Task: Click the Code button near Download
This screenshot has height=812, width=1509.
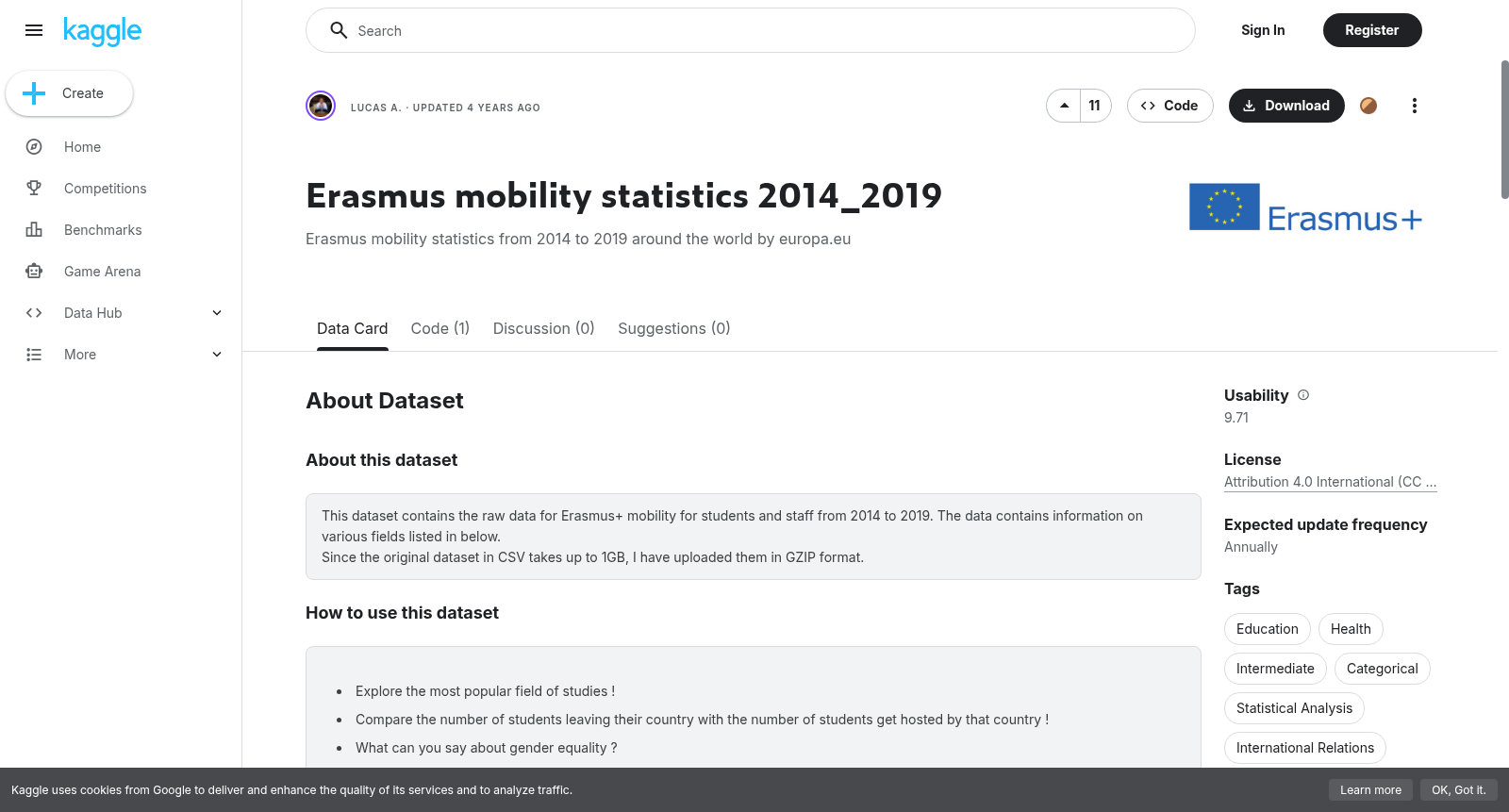Action: (1169, 106)
